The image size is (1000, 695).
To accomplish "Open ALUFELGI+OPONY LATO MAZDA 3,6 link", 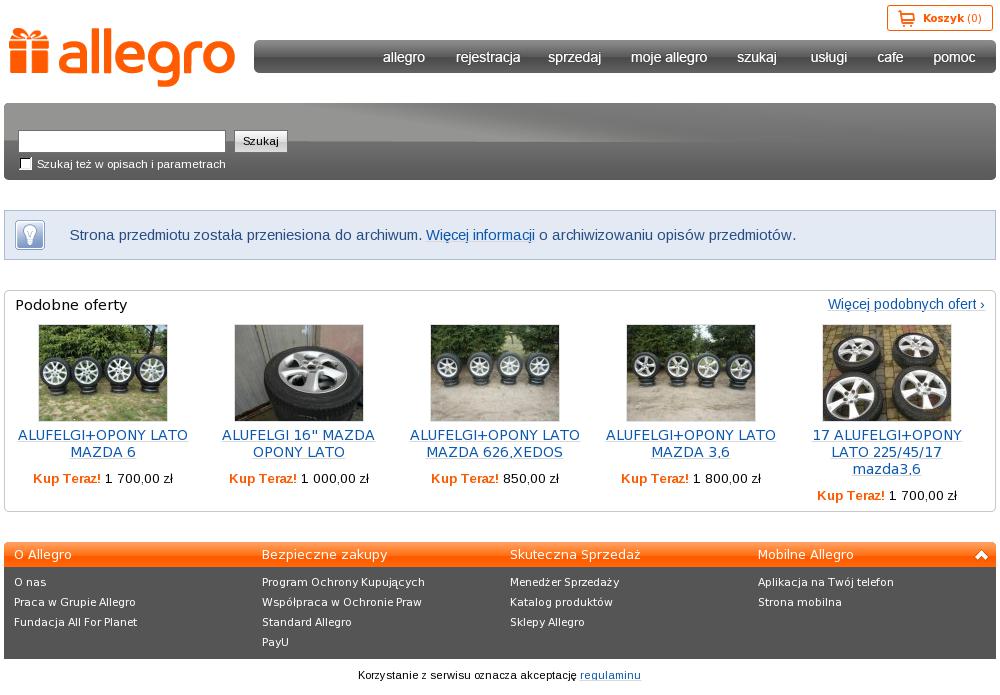I will [691, 444].
